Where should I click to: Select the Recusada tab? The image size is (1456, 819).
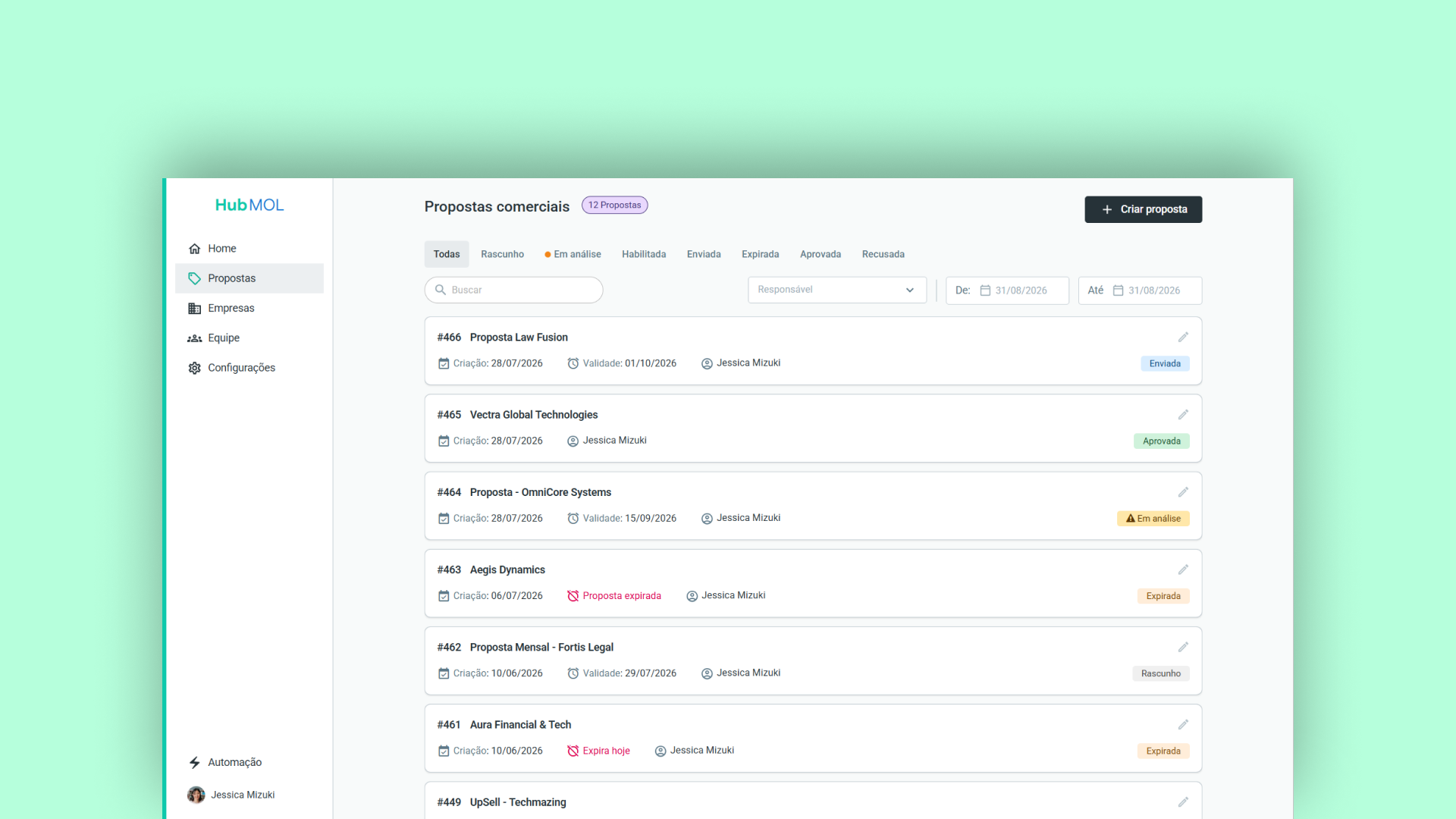[x=883, y=254]
